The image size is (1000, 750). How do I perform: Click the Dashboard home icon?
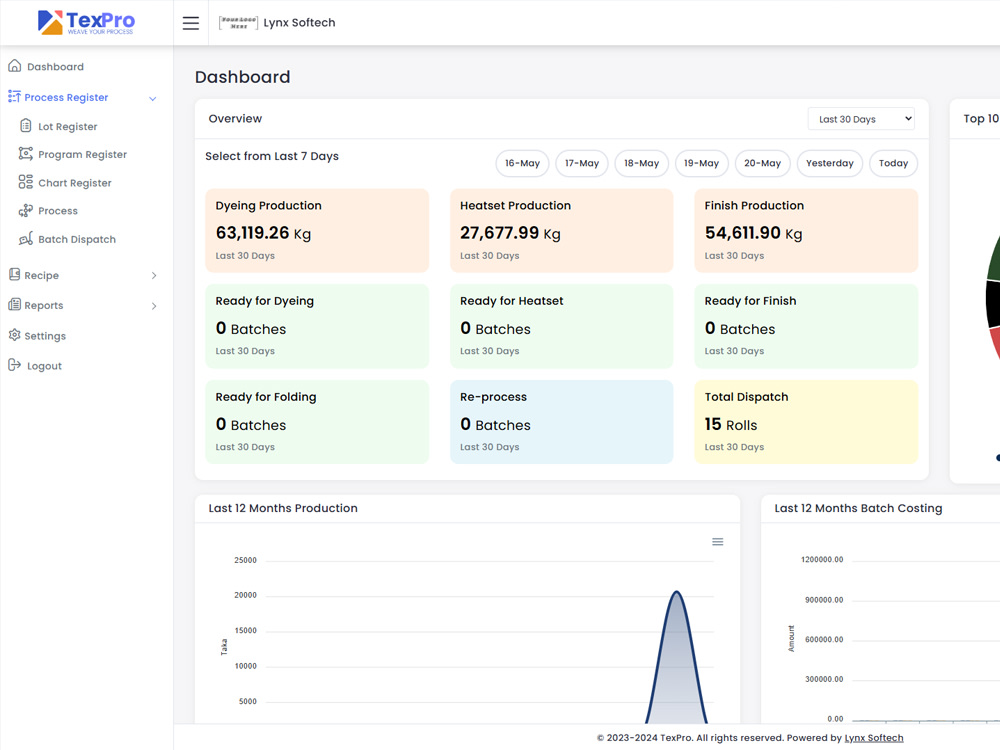pyautogui.click(x=15, y=66)
